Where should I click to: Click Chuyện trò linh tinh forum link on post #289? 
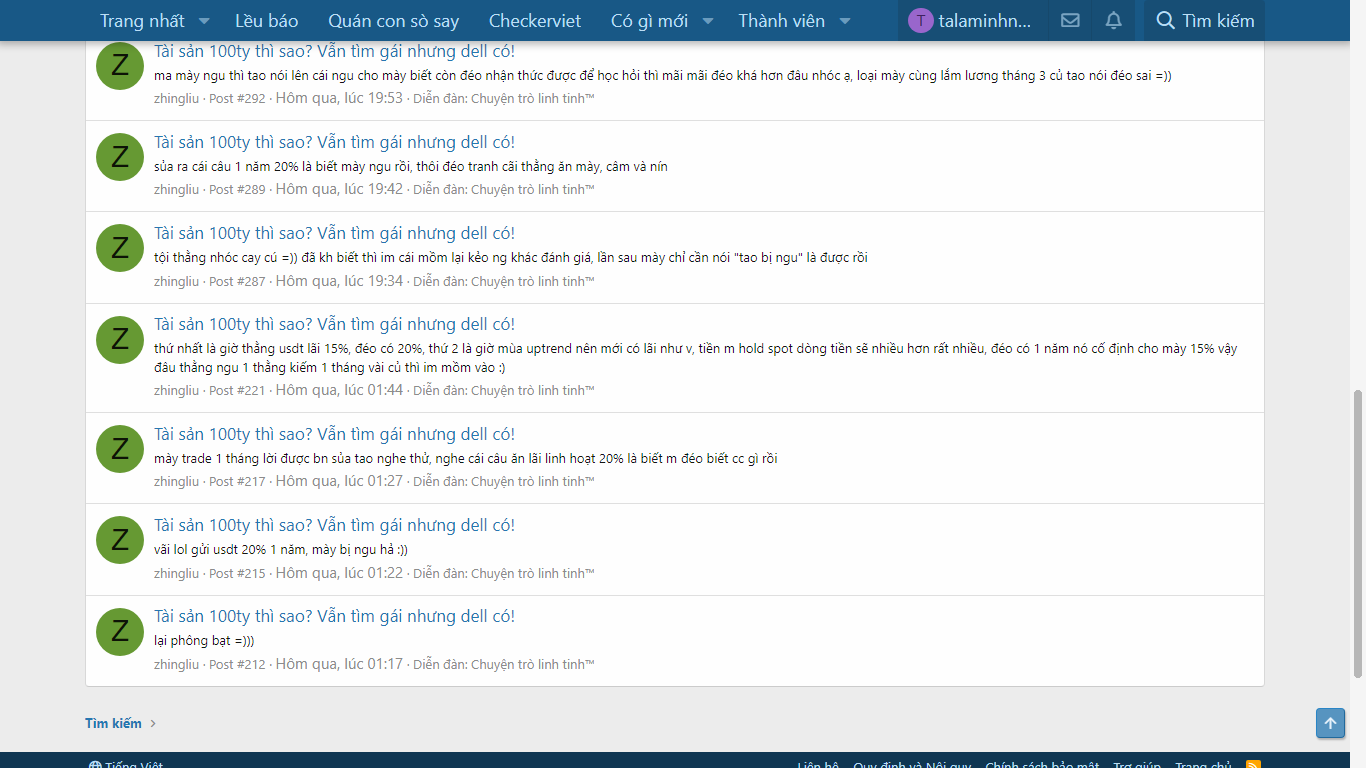532,190
